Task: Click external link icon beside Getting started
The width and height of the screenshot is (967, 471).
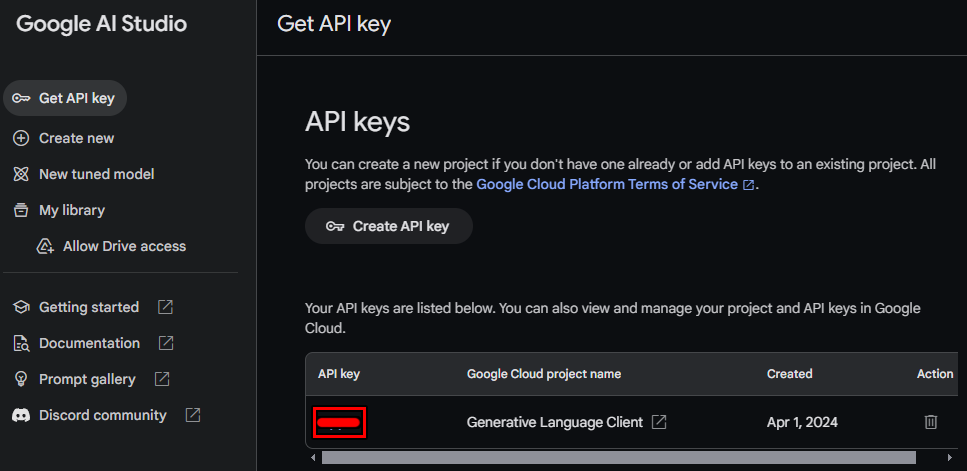Action: tap(165, 307)
